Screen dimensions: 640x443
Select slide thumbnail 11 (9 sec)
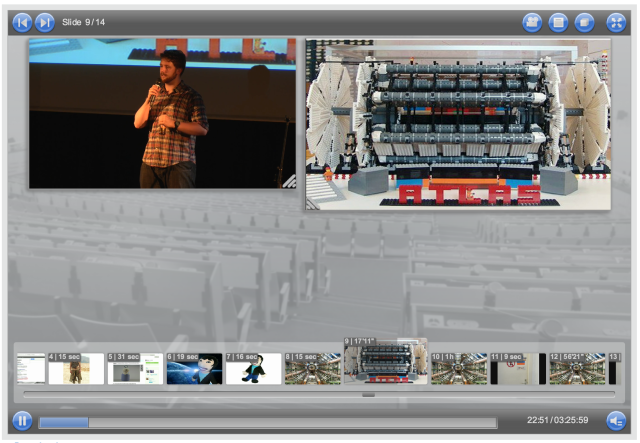[518, 369]
